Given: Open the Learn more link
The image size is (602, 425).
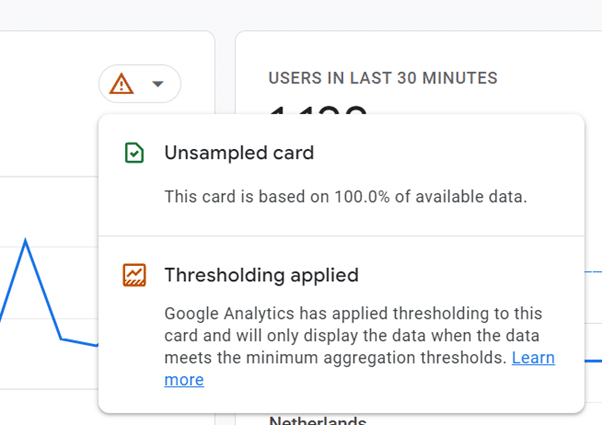Looking at the screenshot, I should [533, 358].
